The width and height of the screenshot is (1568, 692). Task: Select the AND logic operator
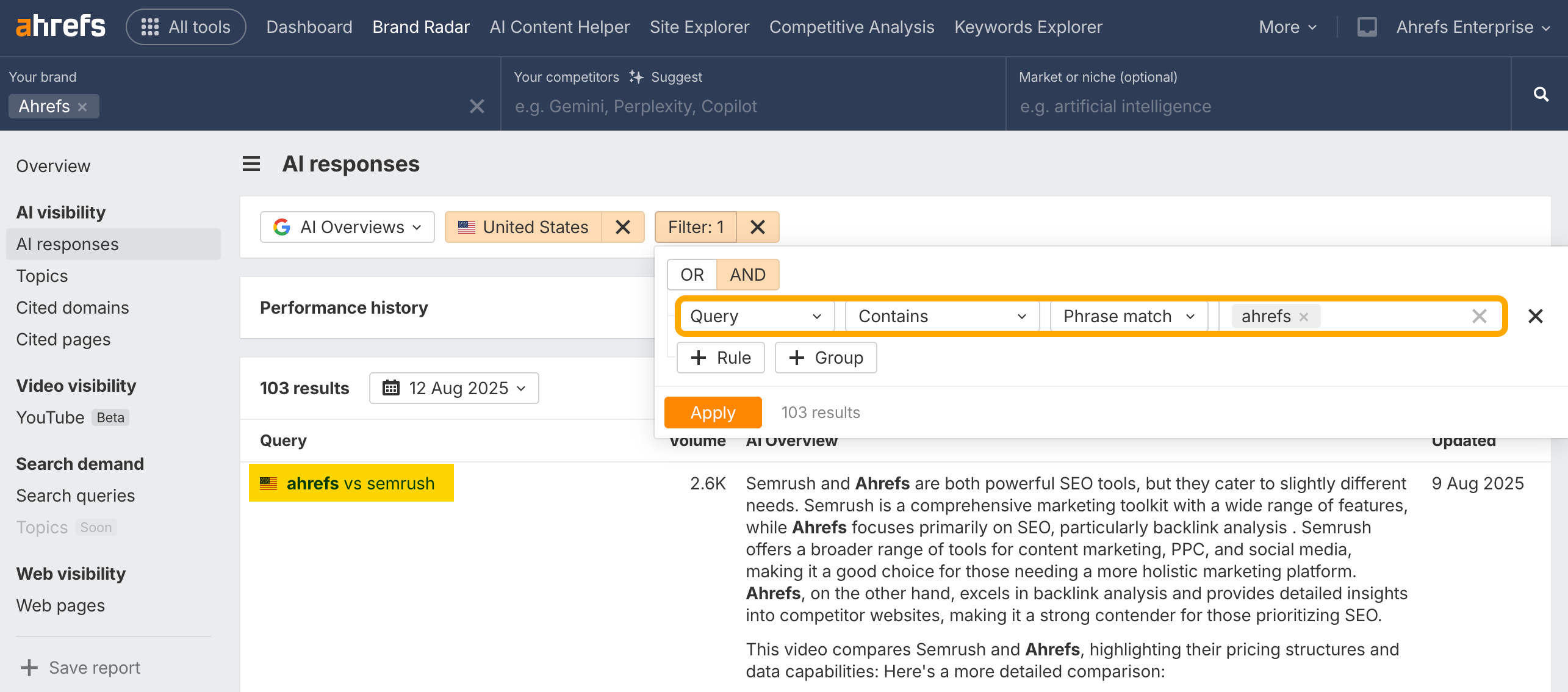click(x=747, y=275)
